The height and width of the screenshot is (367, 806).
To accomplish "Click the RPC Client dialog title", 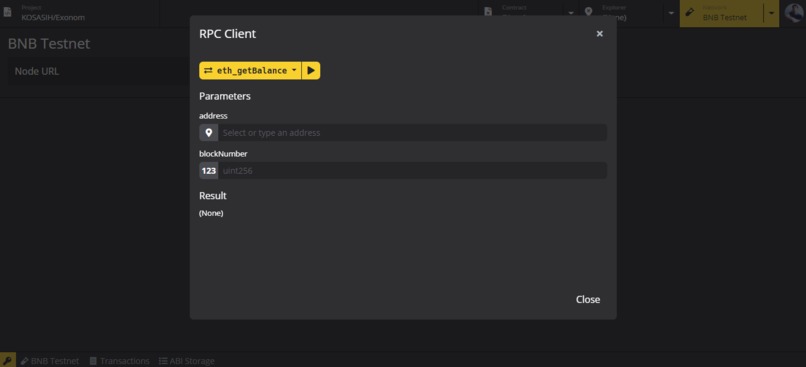I will 227,34.
